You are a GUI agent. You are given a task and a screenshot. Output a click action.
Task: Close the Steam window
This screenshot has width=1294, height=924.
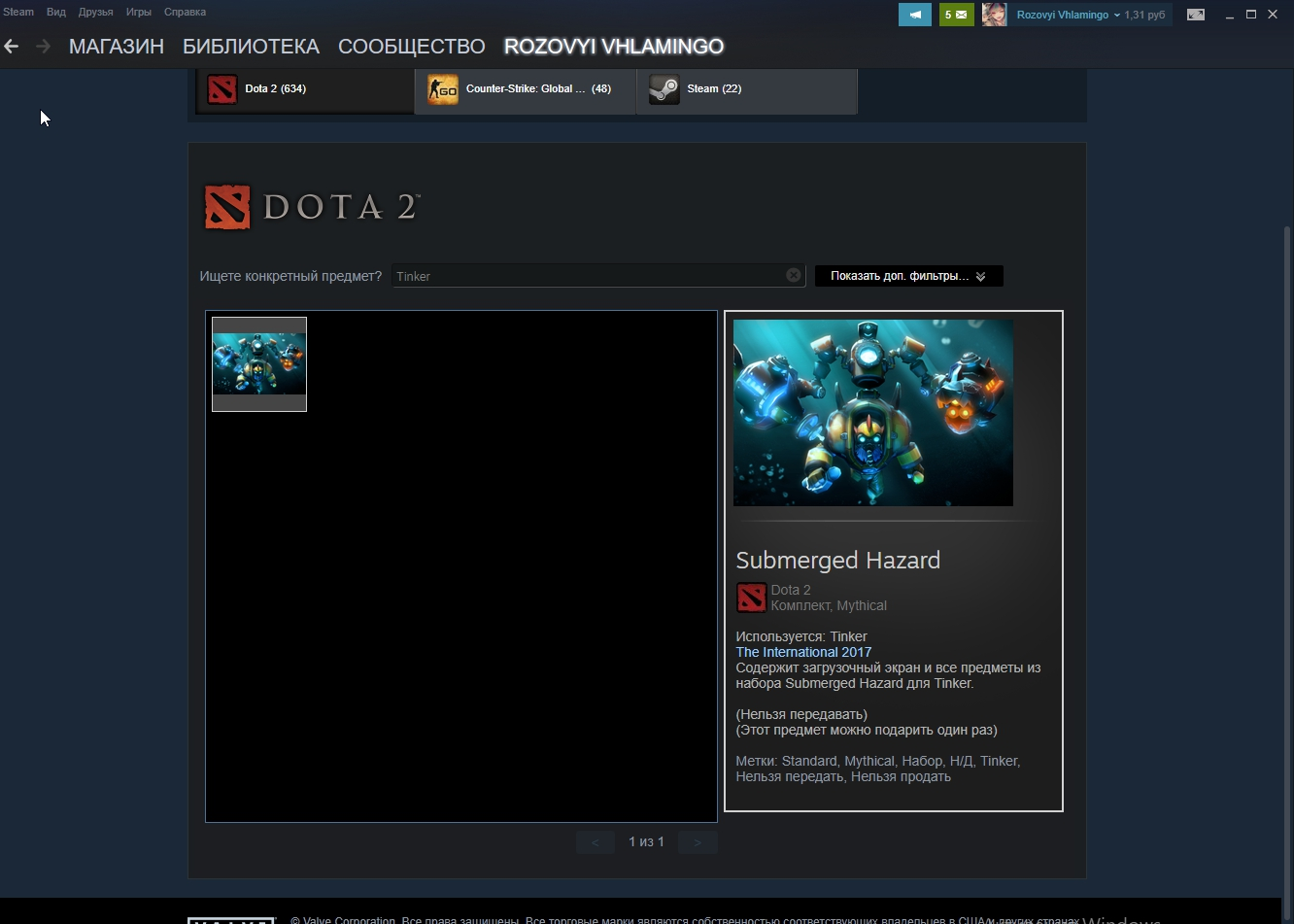[x=1274, y=15]
